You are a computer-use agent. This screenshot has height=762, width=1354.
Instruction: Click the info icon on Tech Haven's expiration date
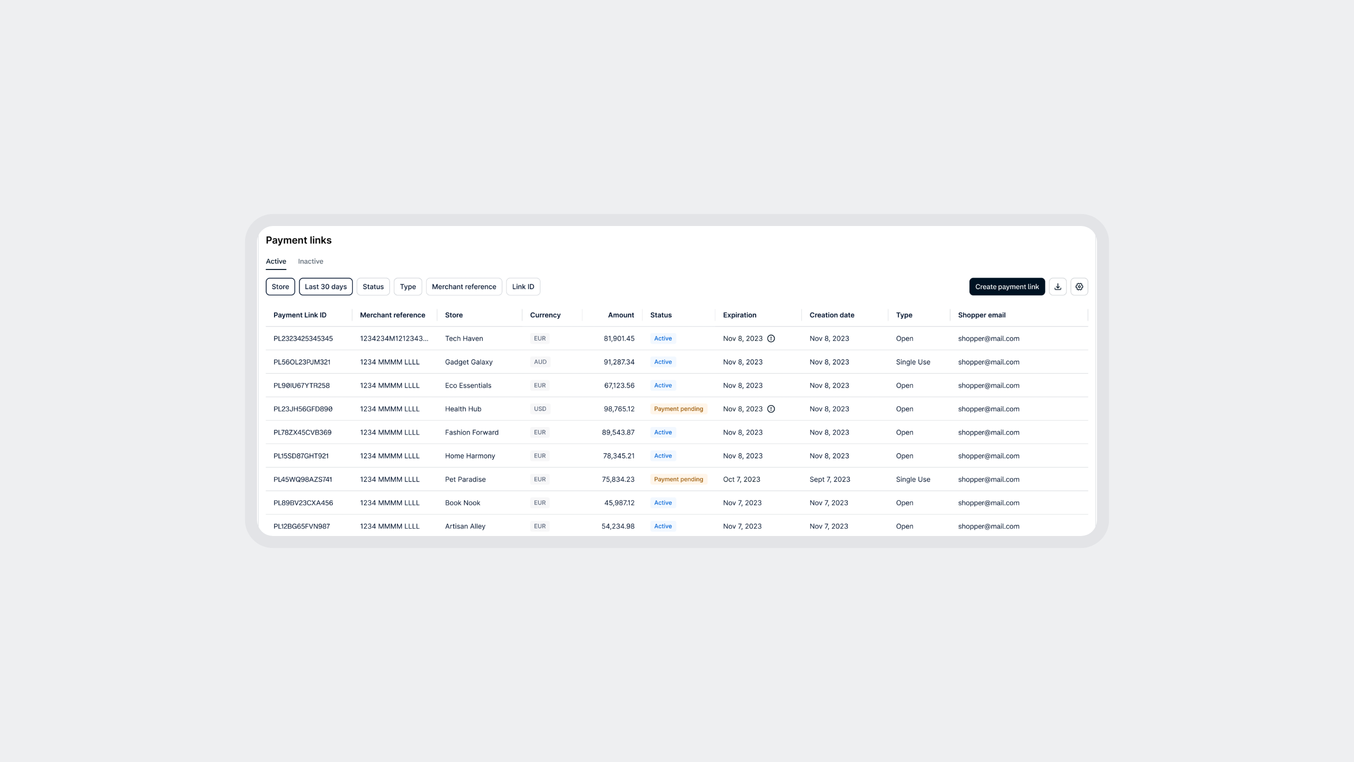click(770, 338)
